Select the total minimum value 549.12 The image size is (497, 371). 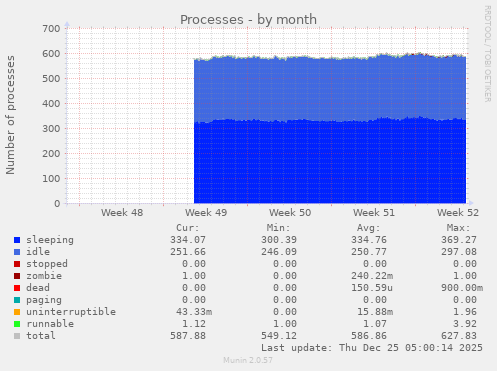[x=279, y=336]
